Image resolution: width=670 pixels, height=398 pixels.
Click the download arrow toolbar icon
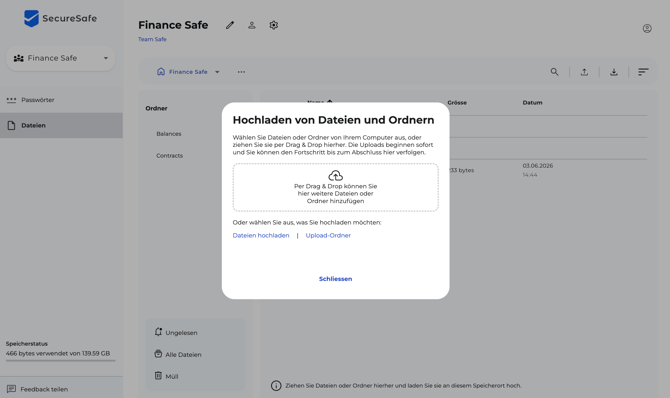point(614,72)
